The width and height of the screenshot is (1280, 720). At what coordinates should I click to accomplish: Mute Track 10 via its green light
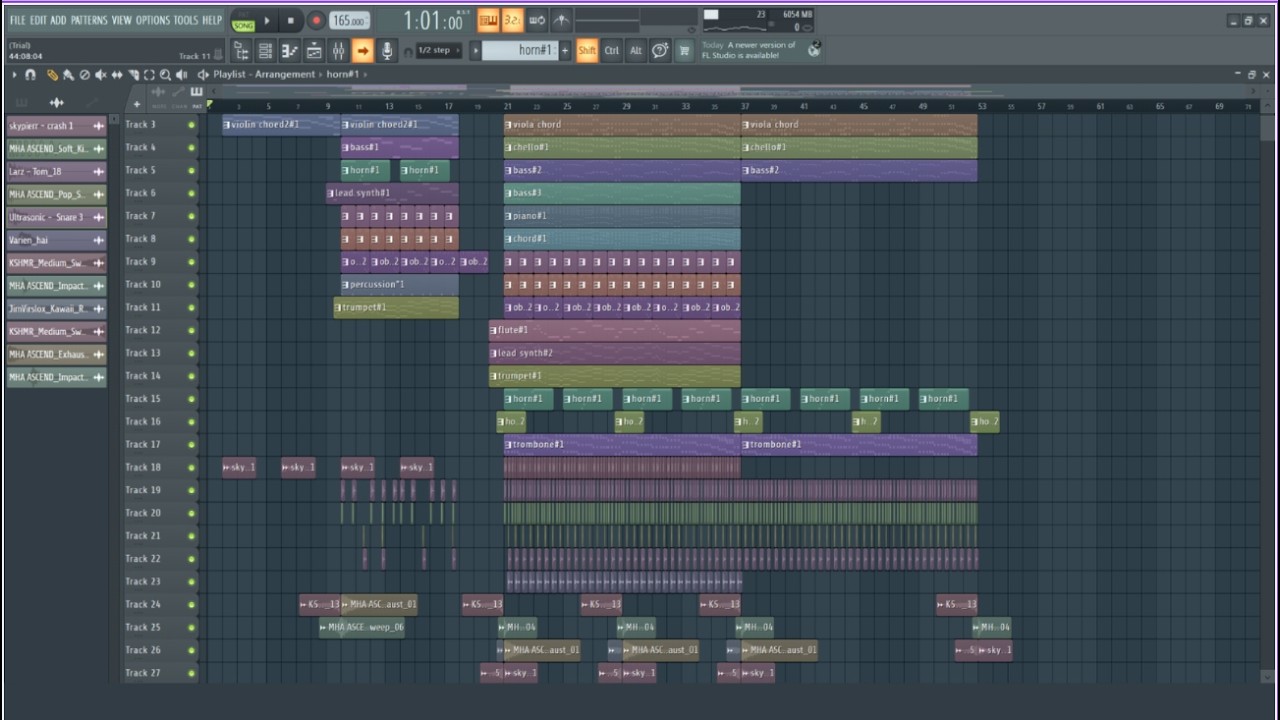[191, 285]
